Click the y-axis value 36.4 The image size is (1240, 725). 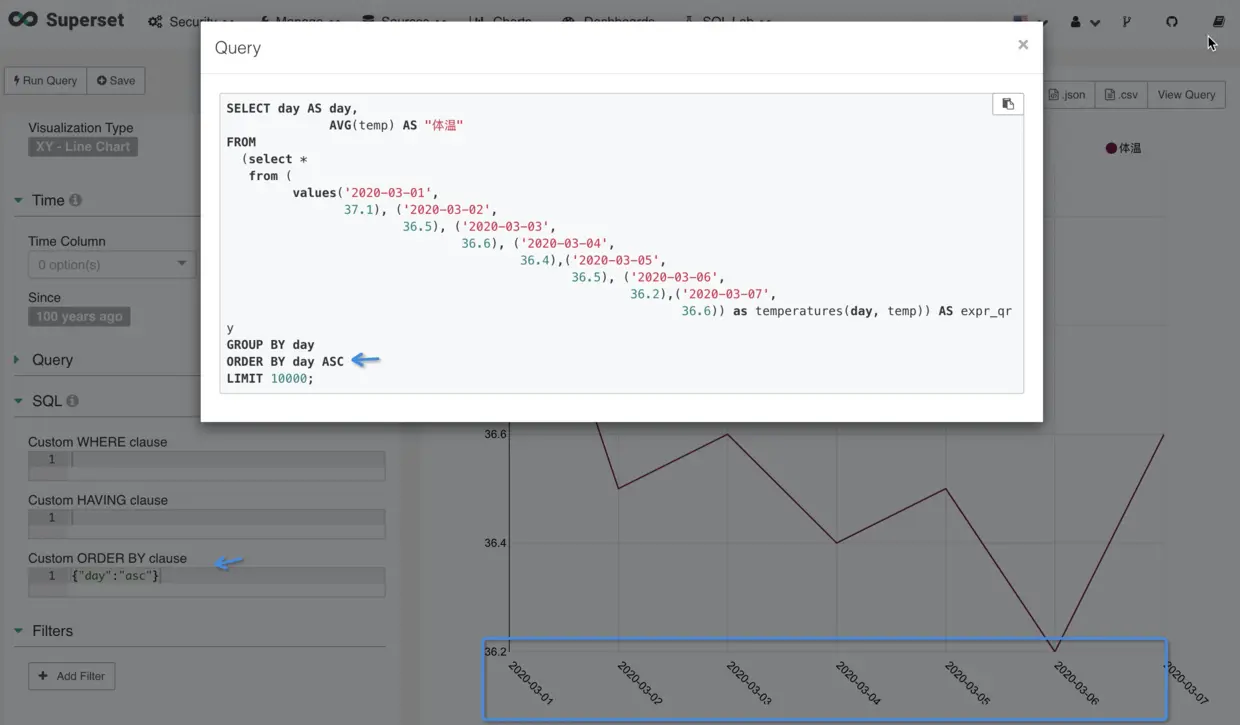tap(495, 543)
